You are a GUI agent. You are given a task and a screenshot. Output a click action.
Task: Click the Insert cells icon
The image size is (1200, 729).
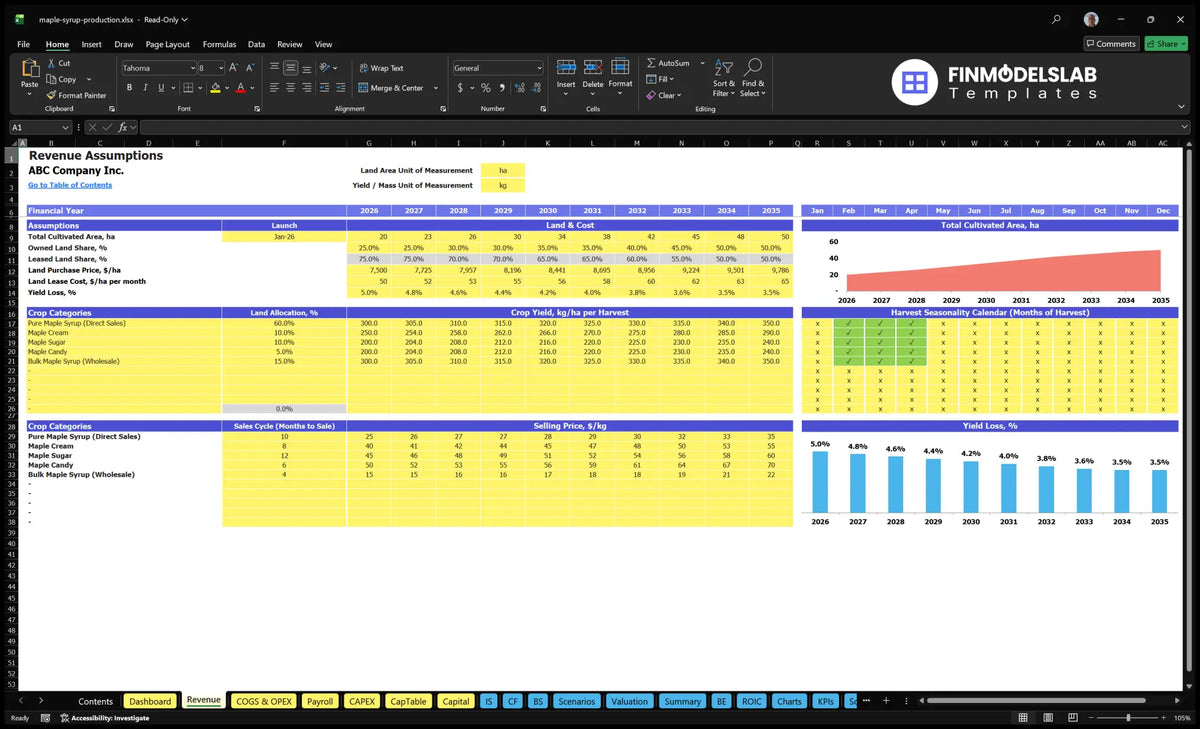pos(566,67)
